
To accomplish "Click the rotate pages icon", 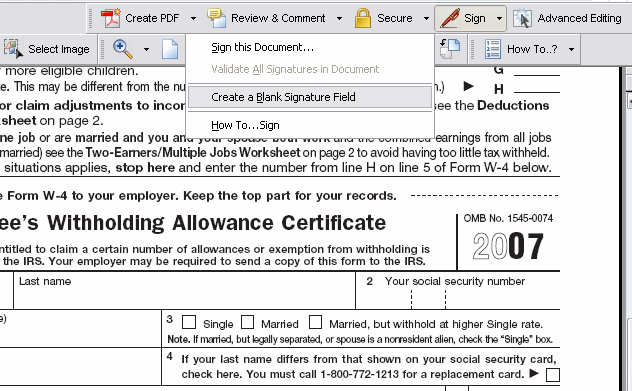I will 450,49.
